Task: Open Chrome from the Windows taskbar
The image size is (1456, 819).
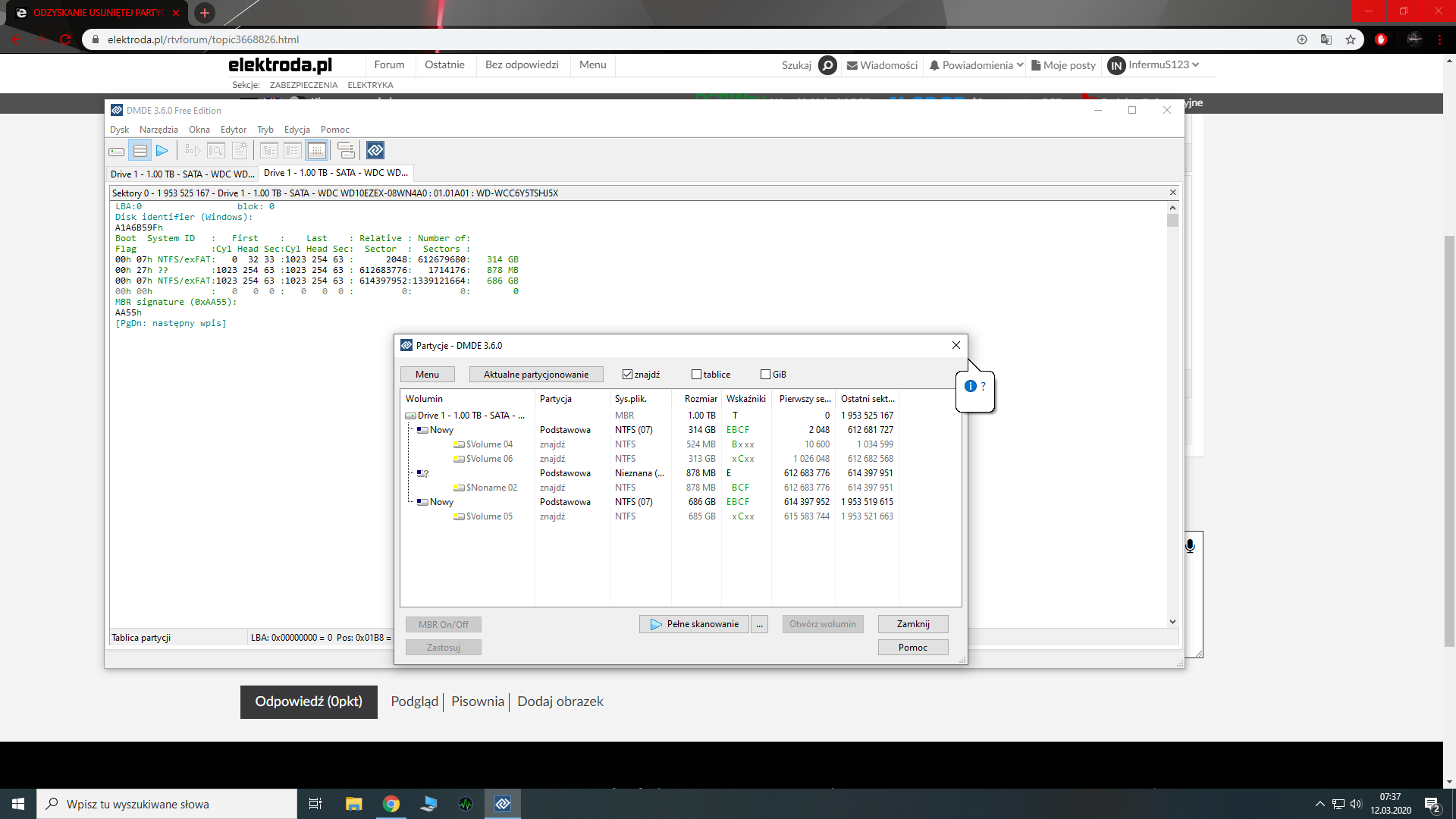Action: point(391,804)
